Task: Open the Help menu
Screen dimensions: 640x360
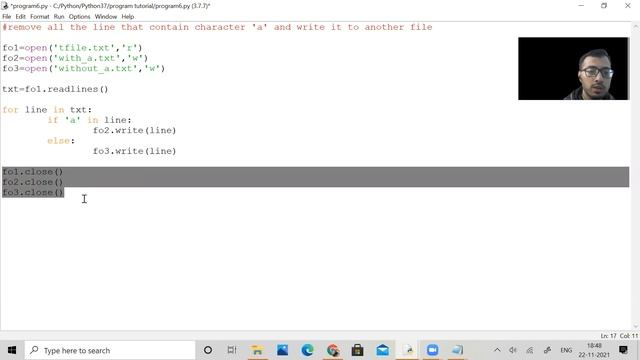Action: (x=128, y=17)
